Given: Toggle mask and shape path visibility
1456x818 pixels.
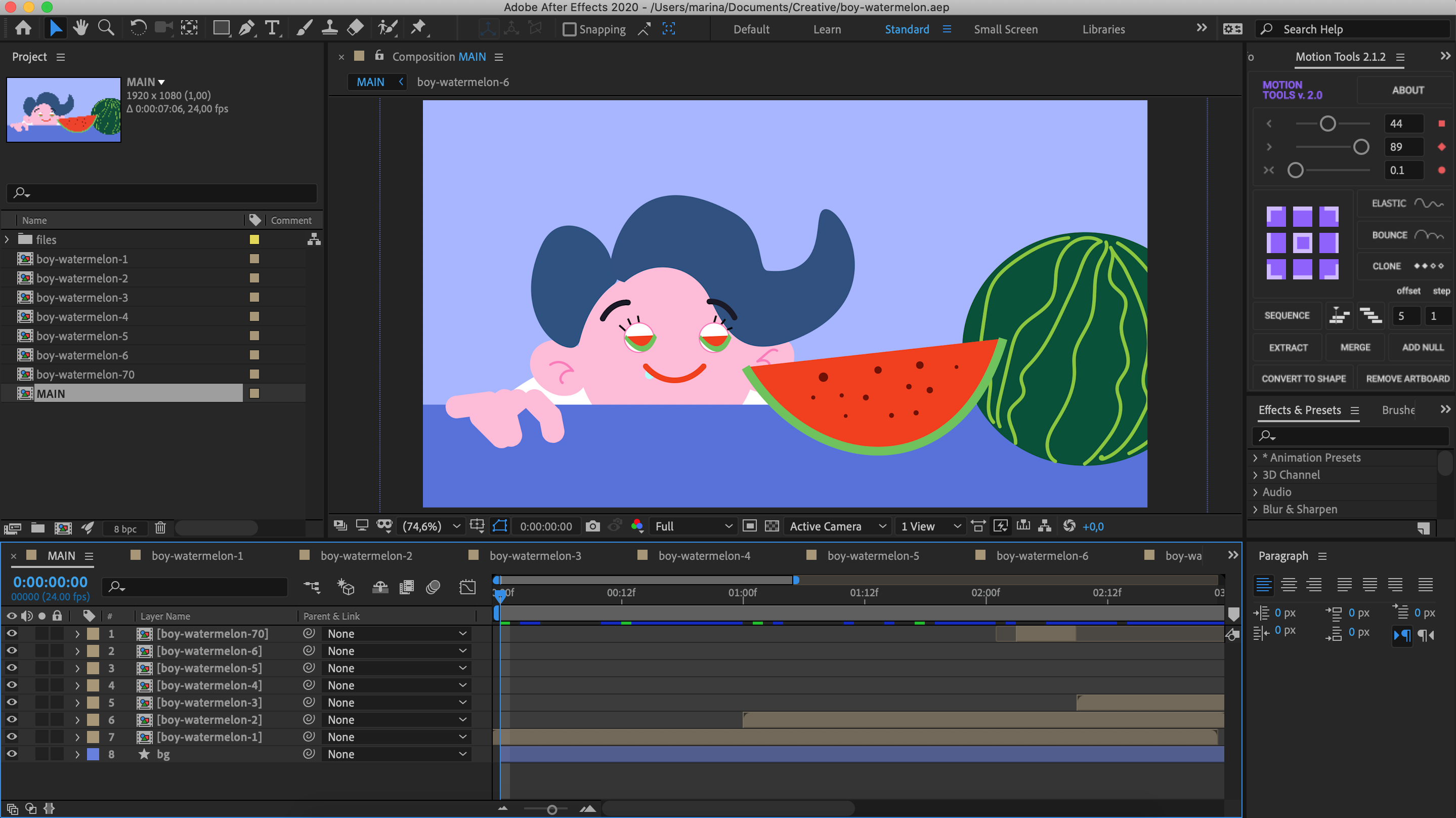Looking at the screenshot, I should point(500,526).
